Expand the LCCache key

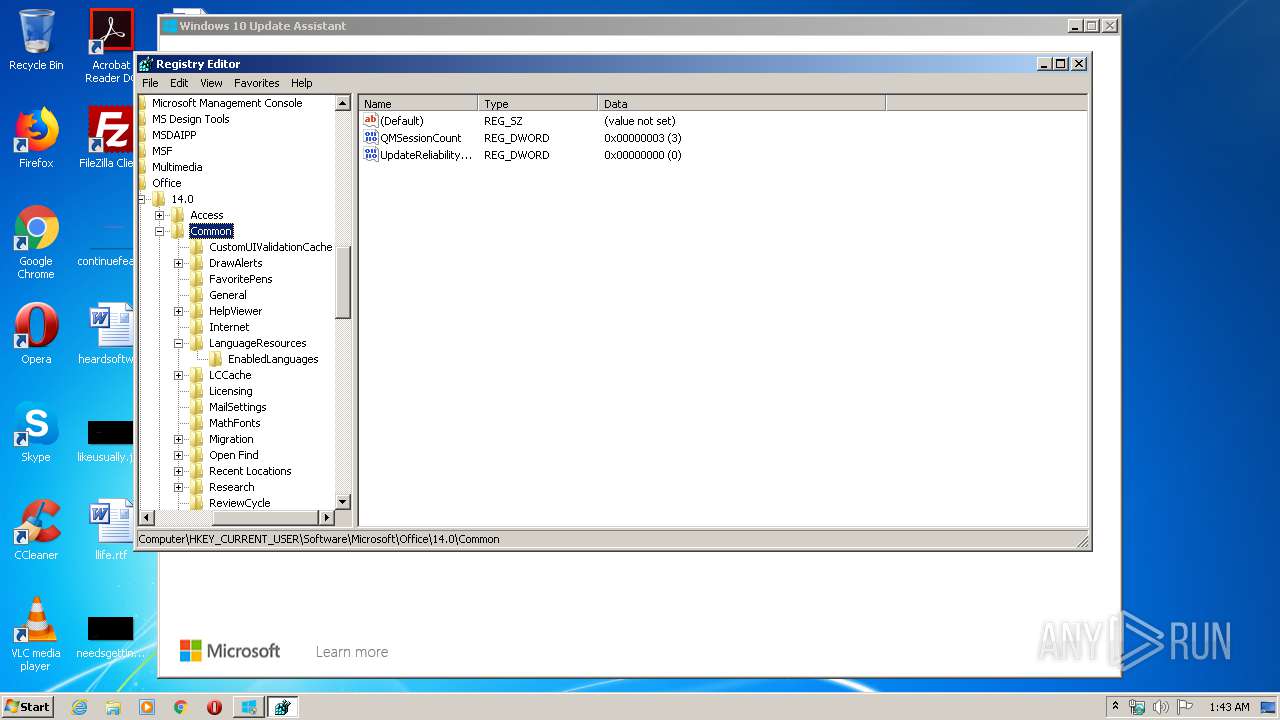coord(179,375)
